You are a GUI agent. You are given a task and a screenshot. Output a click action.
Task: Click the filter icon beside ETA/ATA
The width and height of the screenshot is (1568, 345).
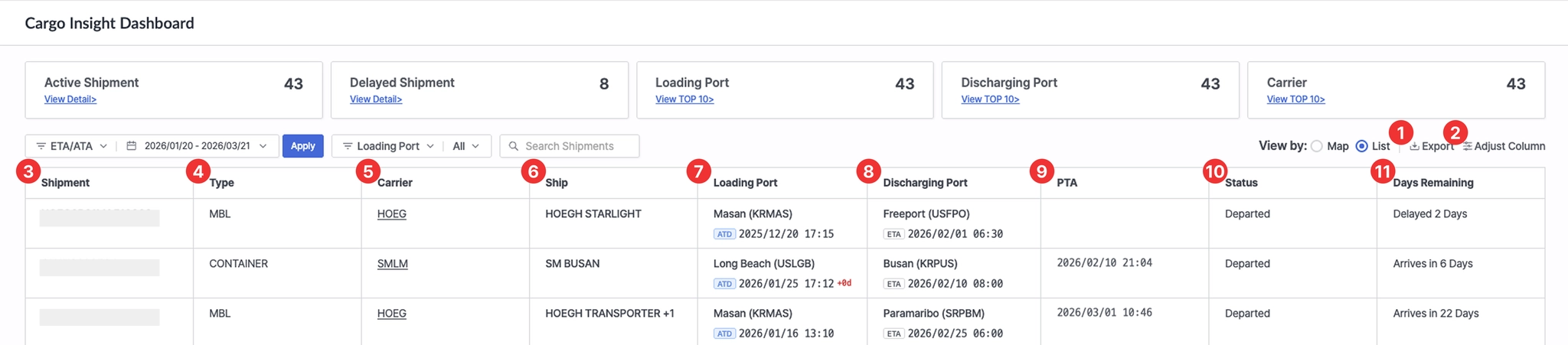click(41, 146)
